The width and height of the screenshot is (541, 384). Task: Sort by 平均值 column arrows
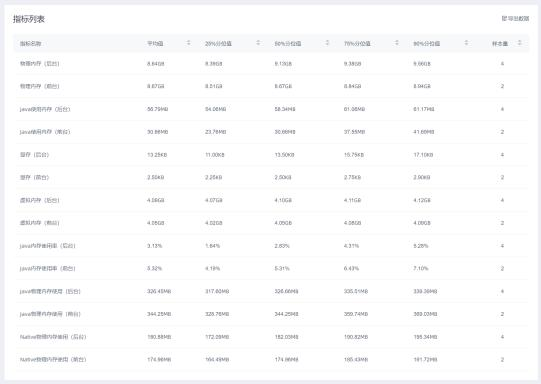[x=188, y=43]
